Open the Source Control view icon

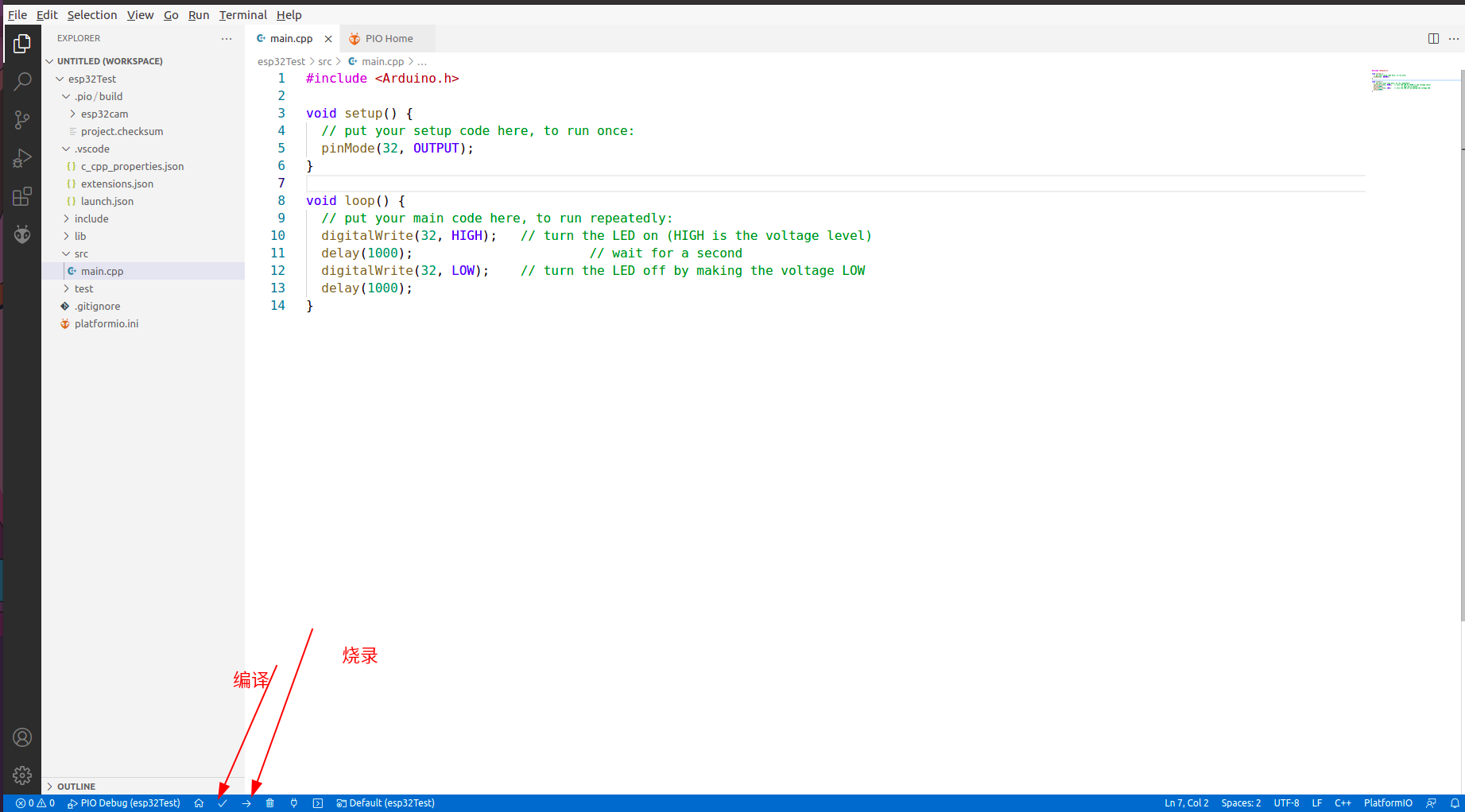22,119
